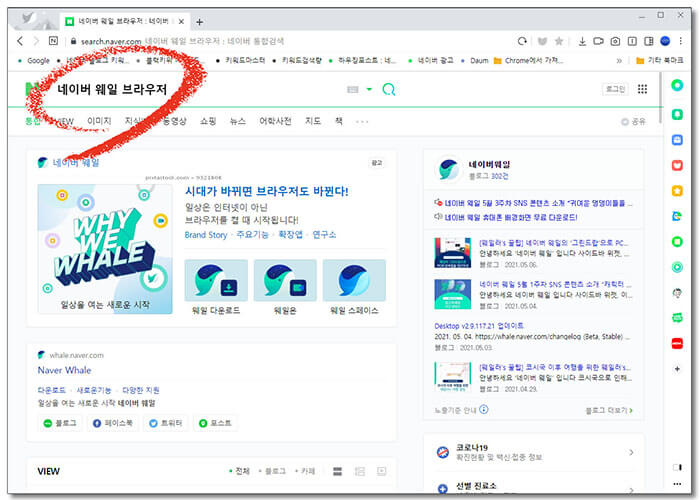Expand more search tabs with the ··· button

362,121
